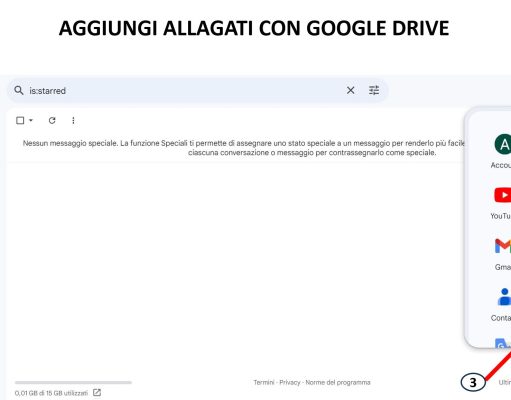Click the 0,01 GB di 15 GB utilizzati text

[51, 393]
